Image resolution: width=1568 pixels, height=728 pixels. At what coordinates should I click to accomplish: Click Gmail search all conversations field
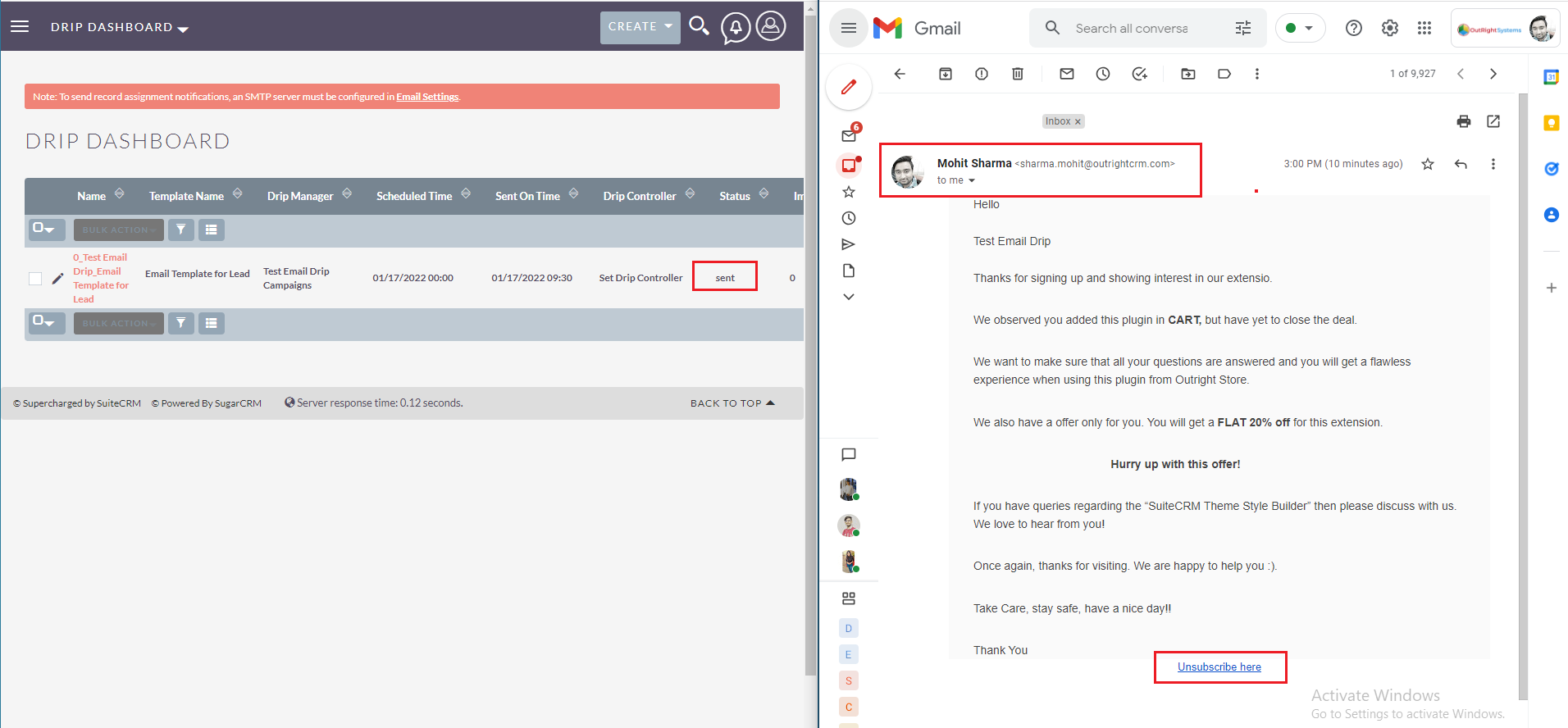[1132, 28]
